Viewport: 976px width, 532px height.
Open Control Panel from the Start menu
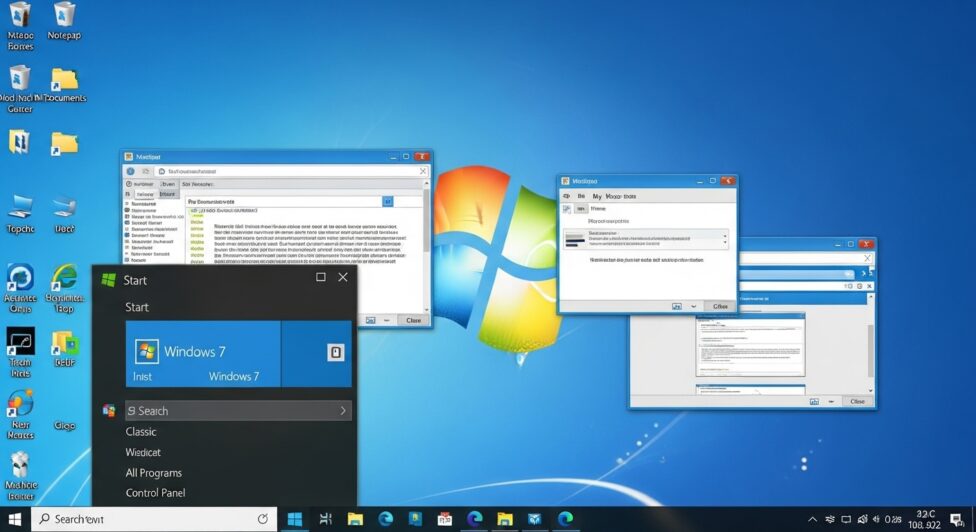pyautogui.click(x=156, y=493)
